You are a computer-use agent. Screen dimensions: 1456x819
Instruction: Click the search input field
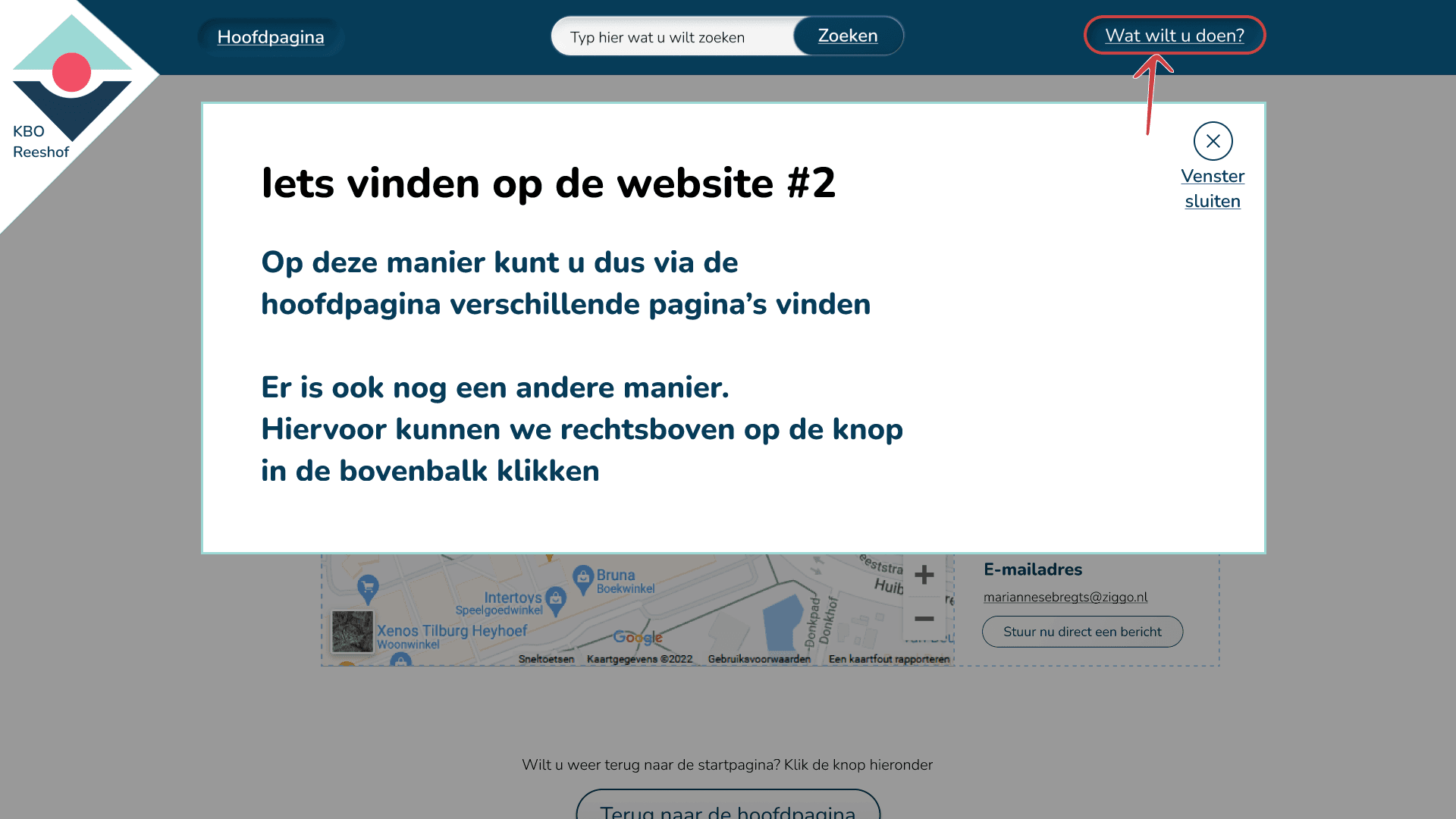coord(667,36)
